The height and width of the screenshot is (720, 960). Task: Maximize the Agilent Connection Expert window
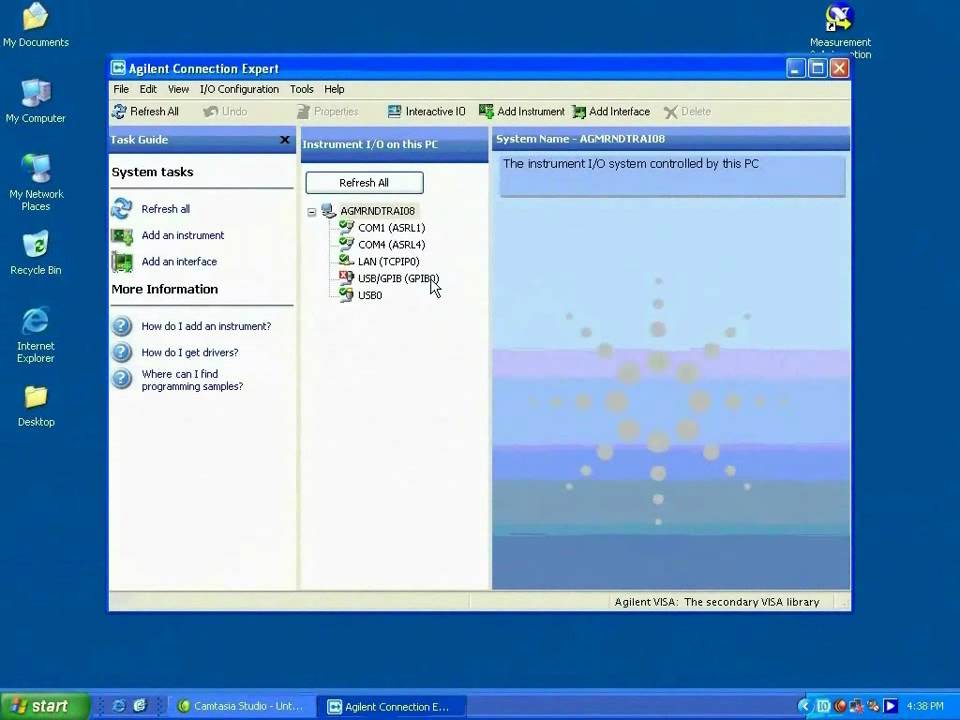pyautogui.click(x=817, y=68)
